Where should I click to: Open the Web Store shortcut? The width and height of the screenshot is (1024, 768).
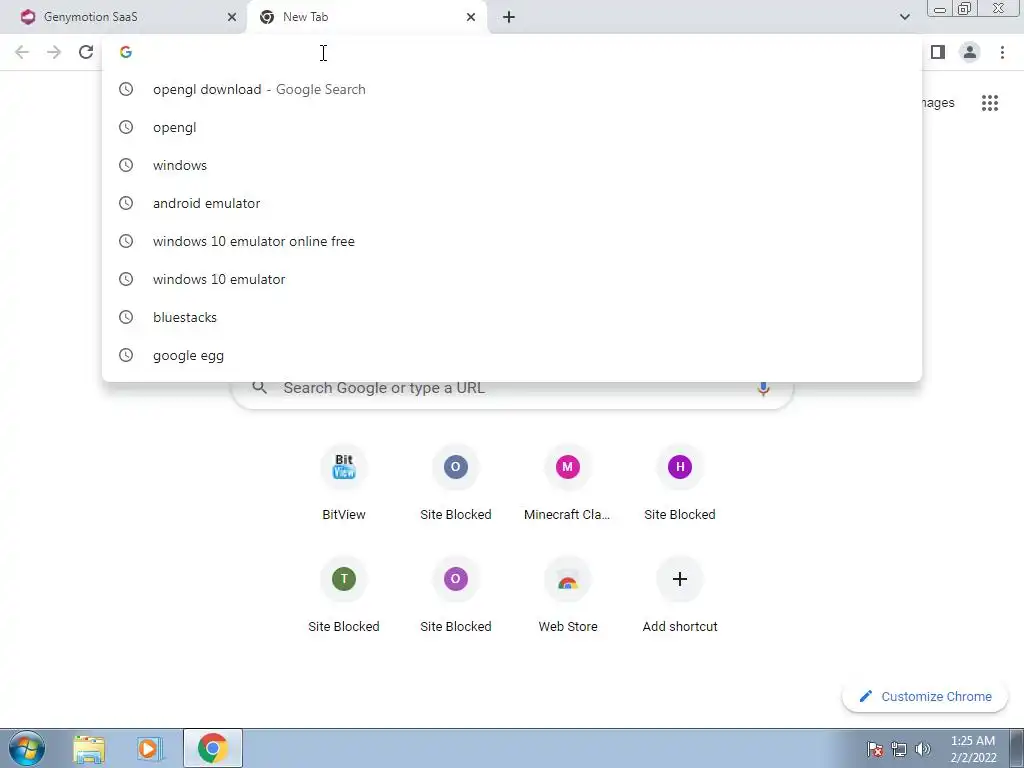pos(568,596)
